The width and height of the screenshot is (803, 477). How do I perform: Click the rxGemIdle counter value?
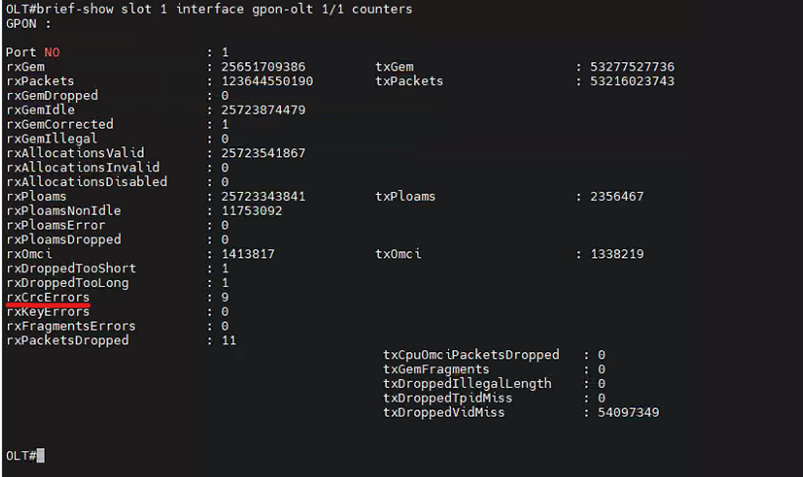click(x=263, y=110)
